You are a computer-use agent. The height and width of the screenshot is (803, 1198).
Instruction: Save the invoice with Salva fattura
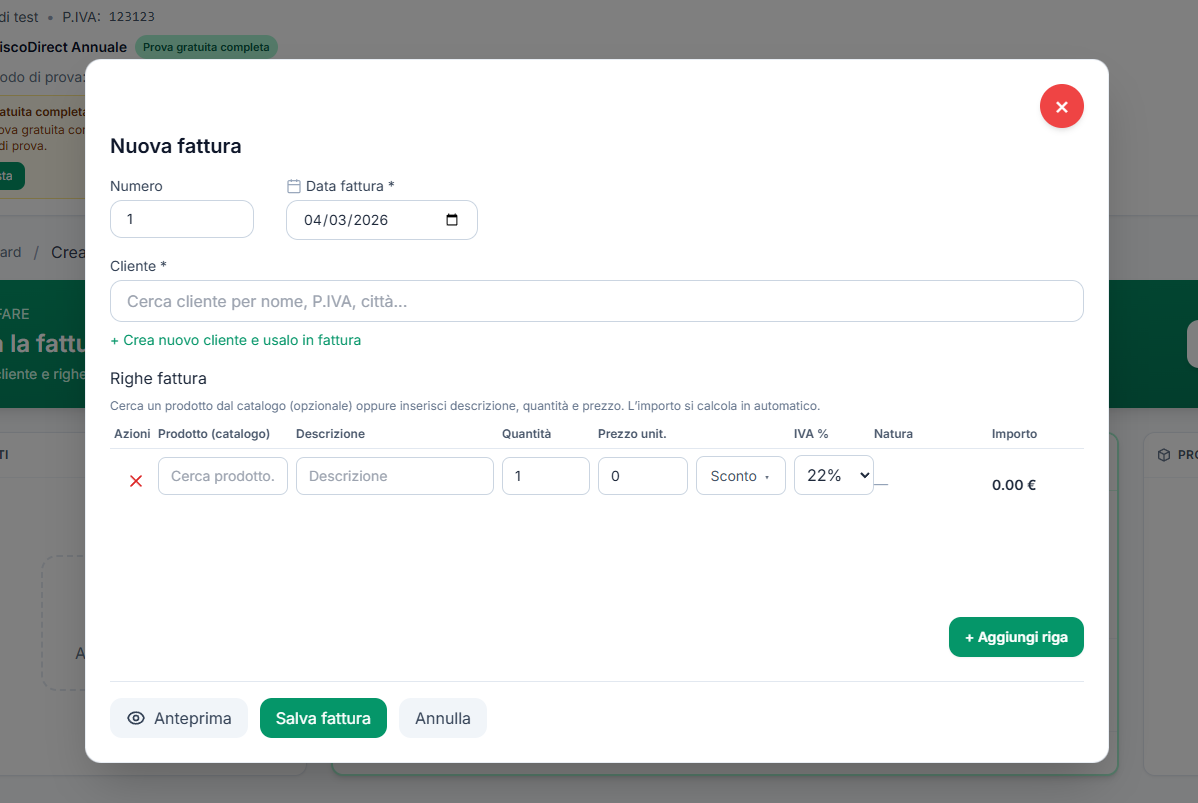point(323,718)
